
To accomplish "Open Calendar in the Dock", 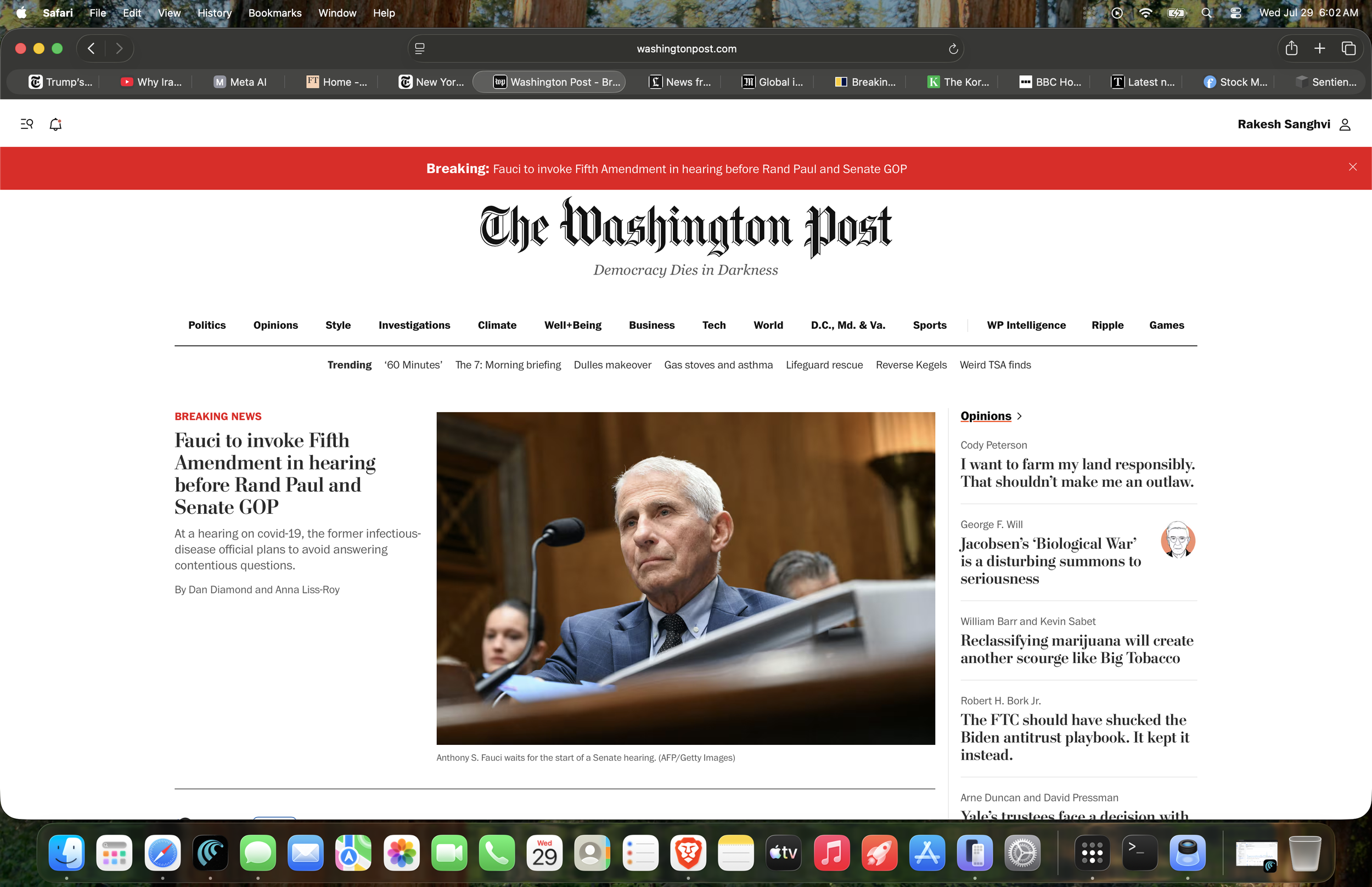I will pos(544,852).
